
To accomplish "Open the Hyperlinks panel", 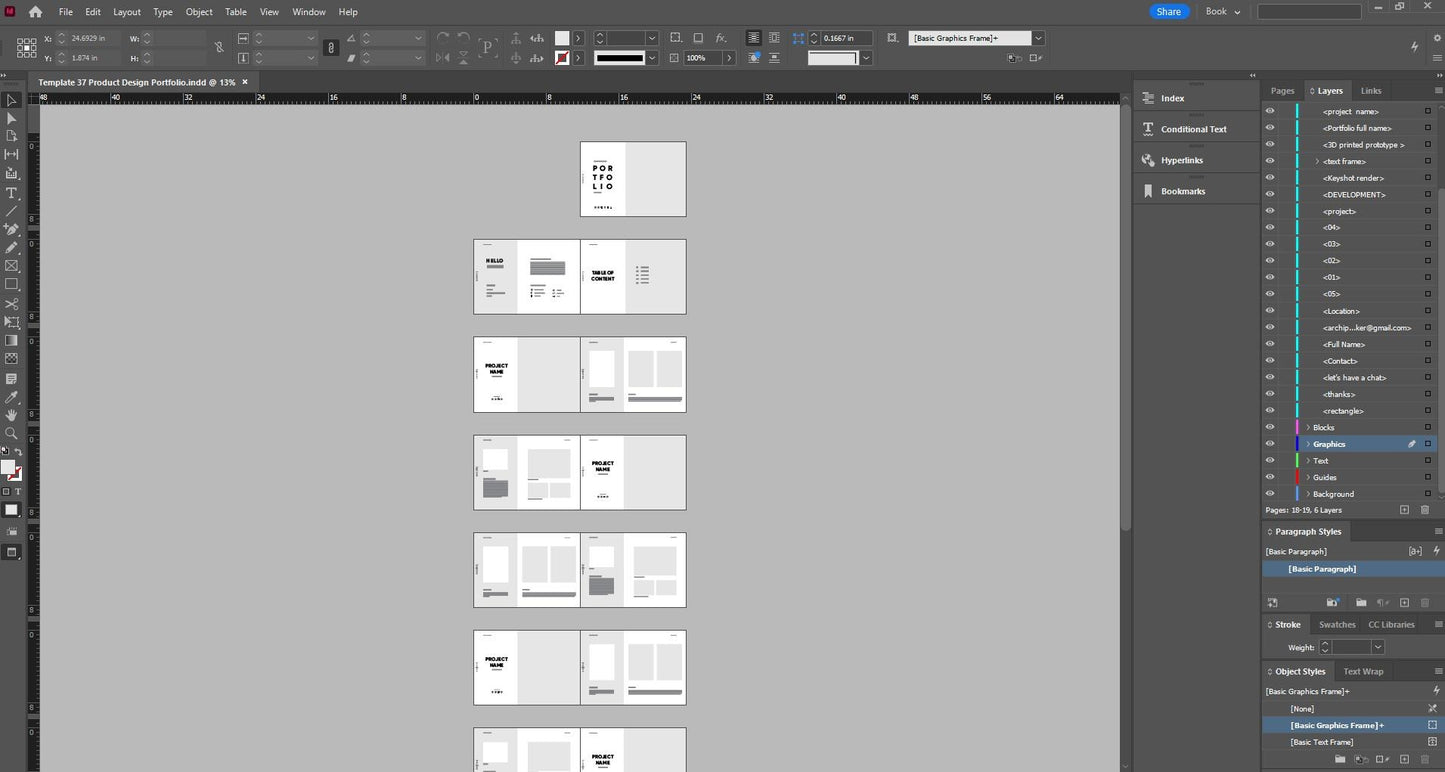I will click(1181, 160).
